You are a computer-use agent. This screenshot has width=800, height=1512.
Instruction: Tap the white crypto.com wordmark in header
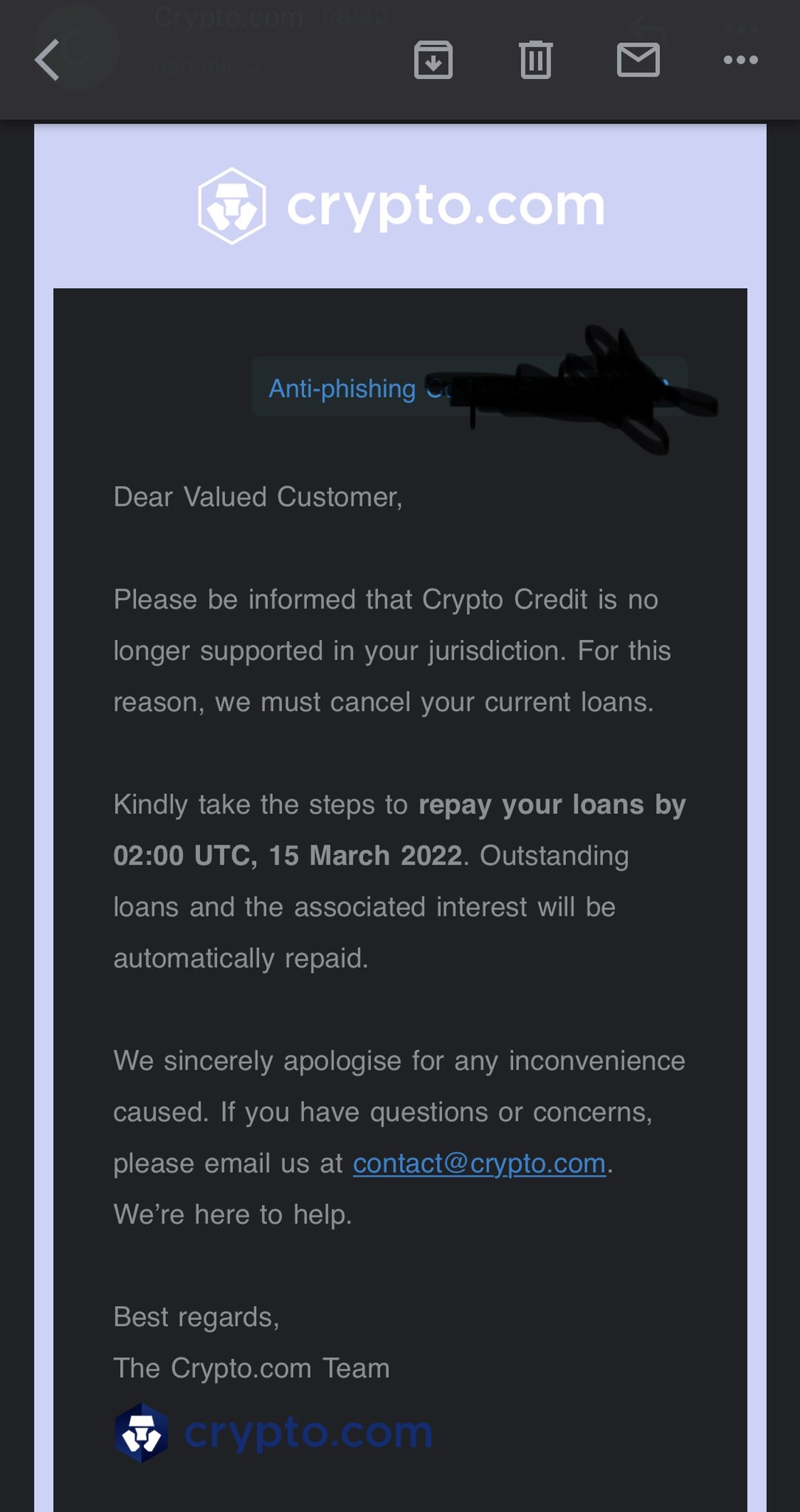445,206
